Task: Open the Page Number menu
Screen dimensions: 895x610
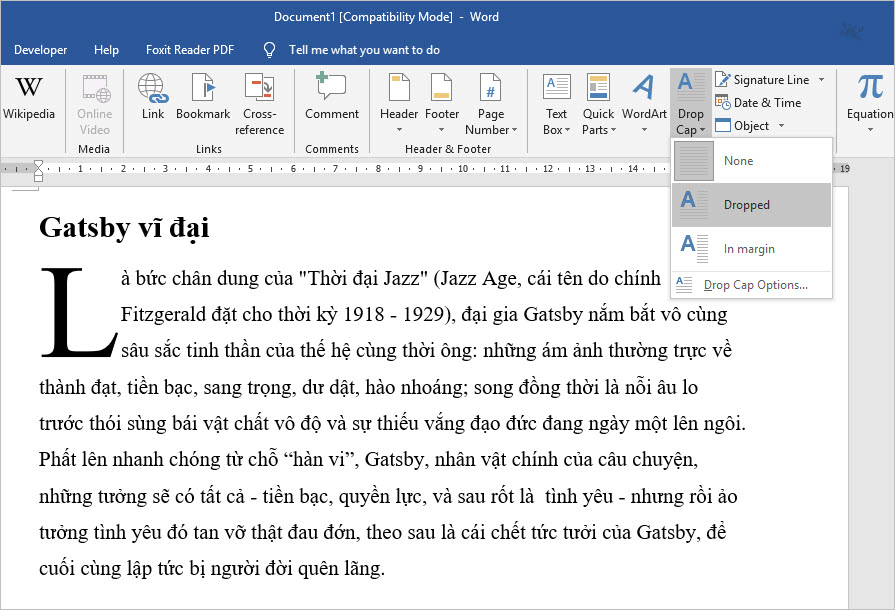Action: pyautogui.click(x=491, y=104)
